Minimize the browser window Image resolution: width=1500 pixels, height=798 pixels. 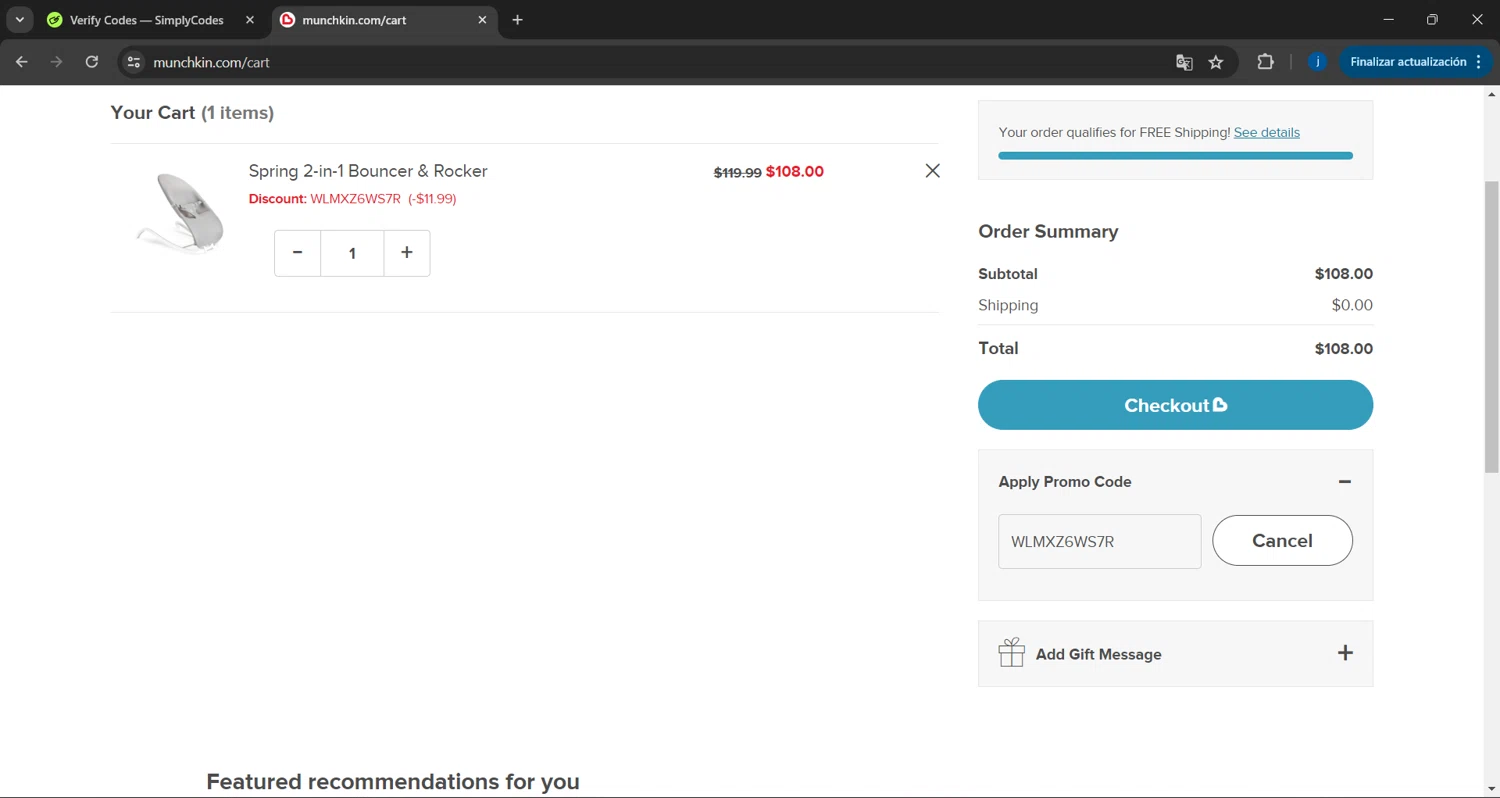coord(1387,20)
